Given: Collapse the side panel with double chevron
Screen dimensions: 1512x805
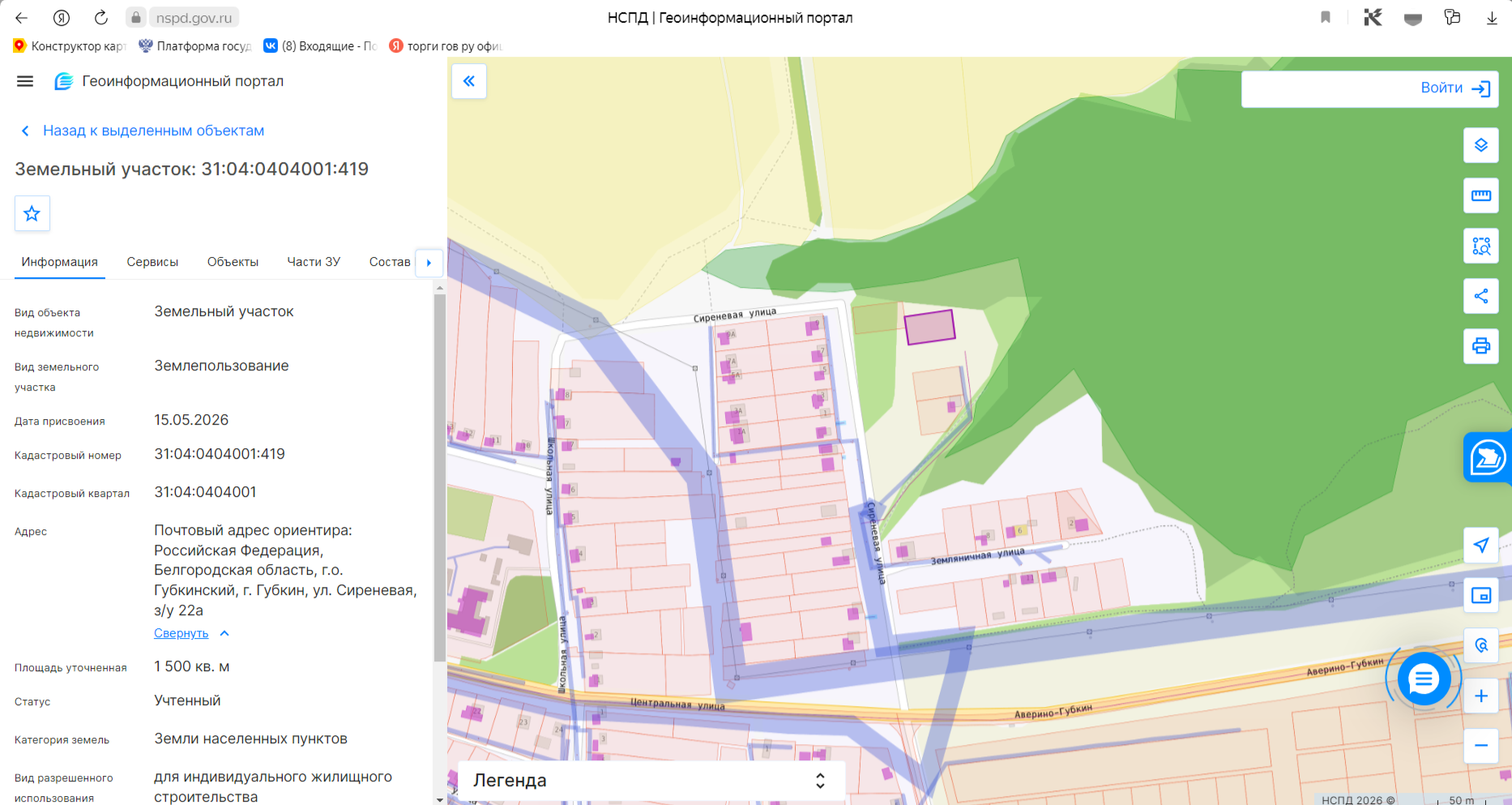Looking at the screenshot, I should point(469,81).
